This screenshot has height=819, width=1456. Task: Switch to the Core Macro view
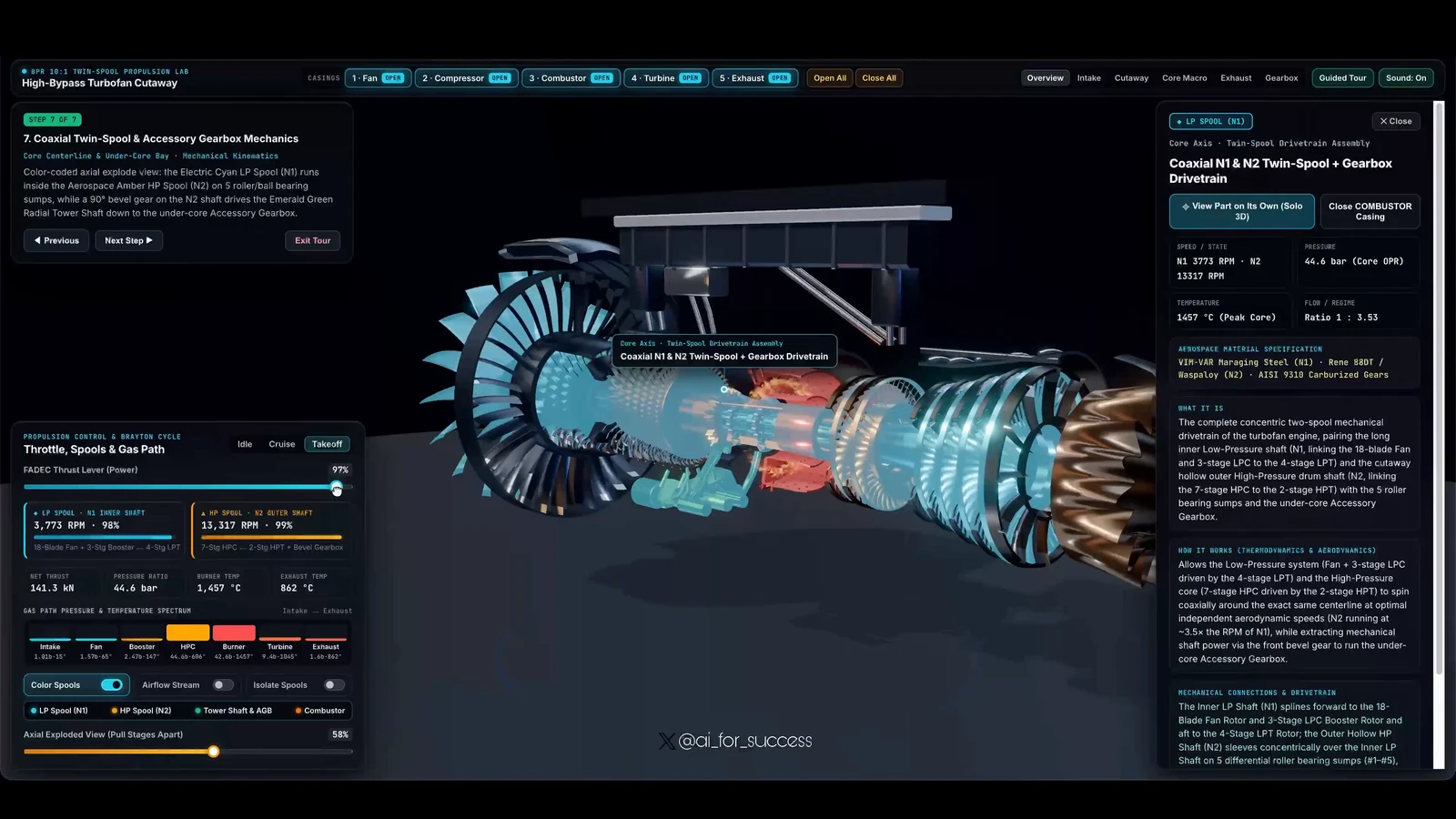pyautogui.click(x=1184, y=78)
